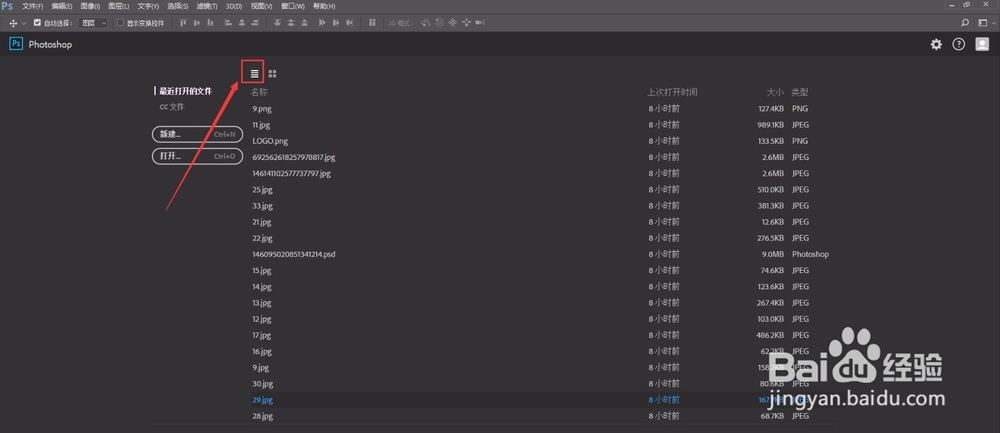The width and height of the screenshot is (1000, 433).
Task: Click the 新建... button
Action: [x=197, y=135]
